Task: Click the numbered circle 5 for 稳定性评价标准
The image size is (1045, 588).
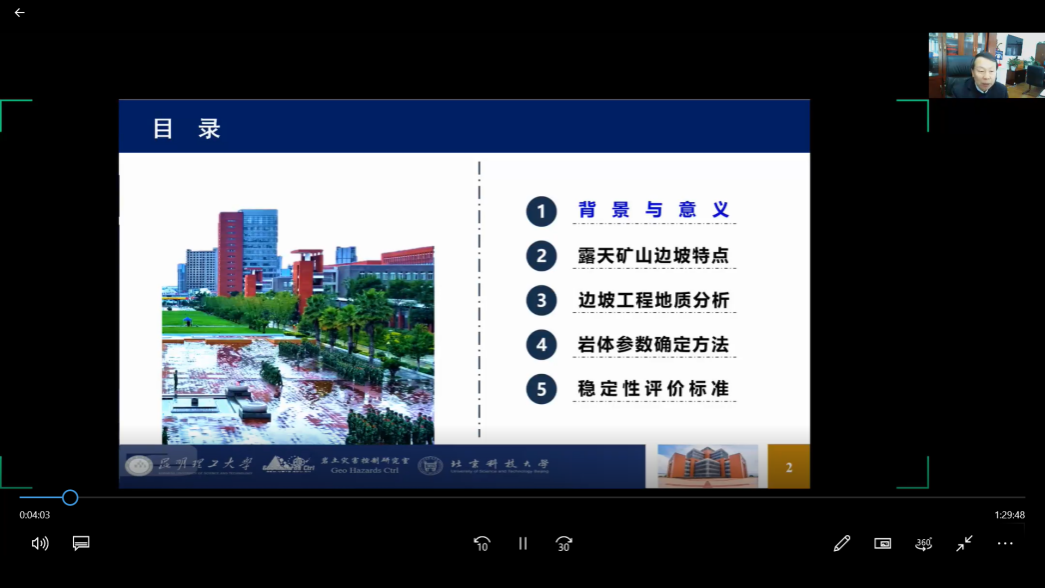Action: [x=541, y=389]
